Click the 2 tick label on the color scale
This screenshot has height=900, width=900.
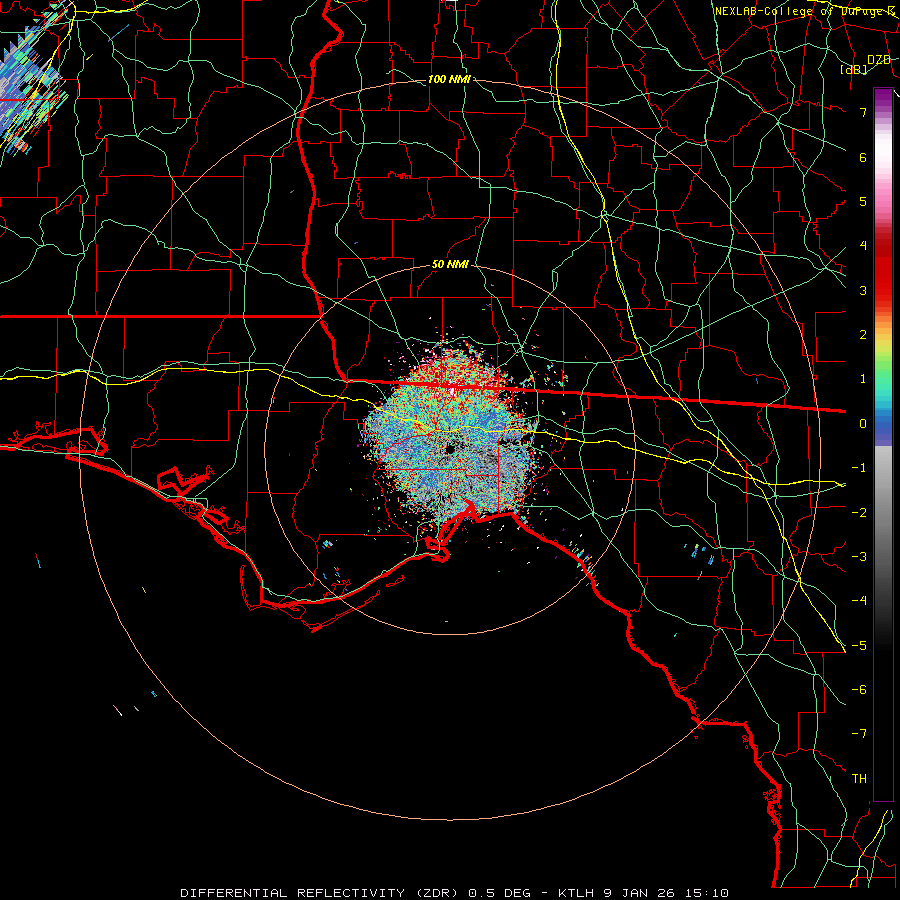(863, 335)
